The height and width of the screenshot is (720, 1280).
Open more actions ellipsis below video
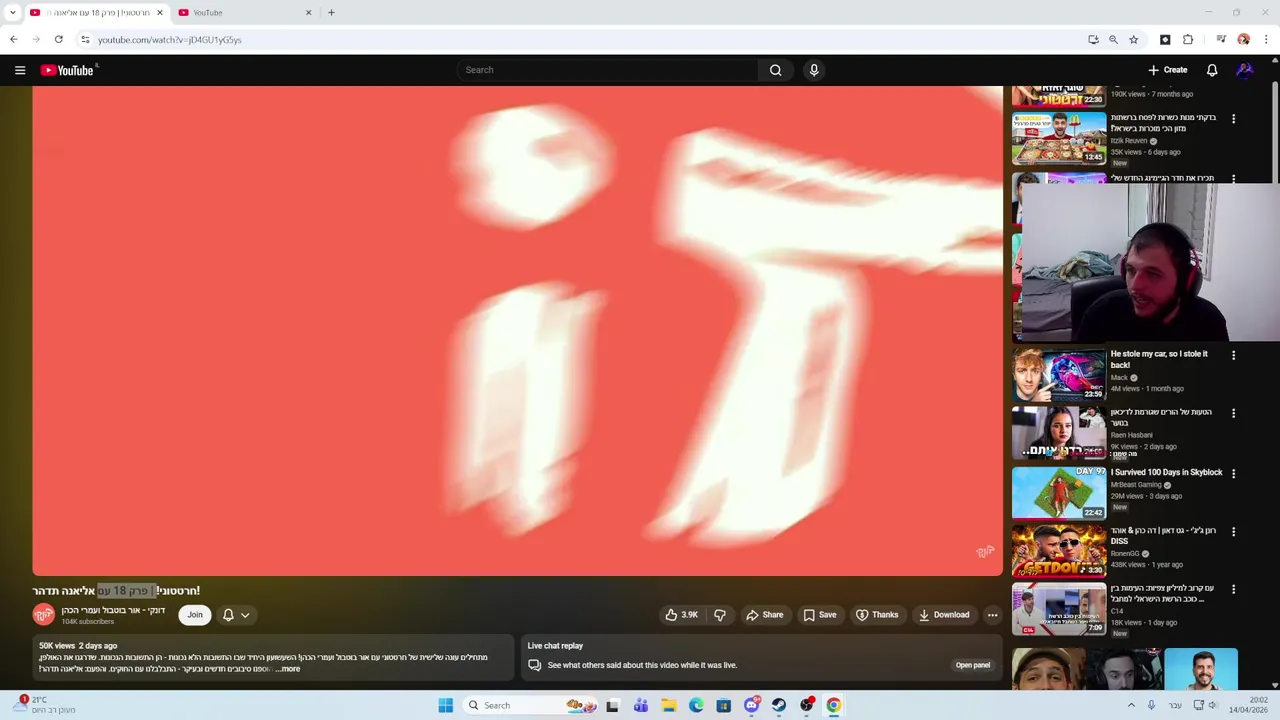[x=992, y=615]
